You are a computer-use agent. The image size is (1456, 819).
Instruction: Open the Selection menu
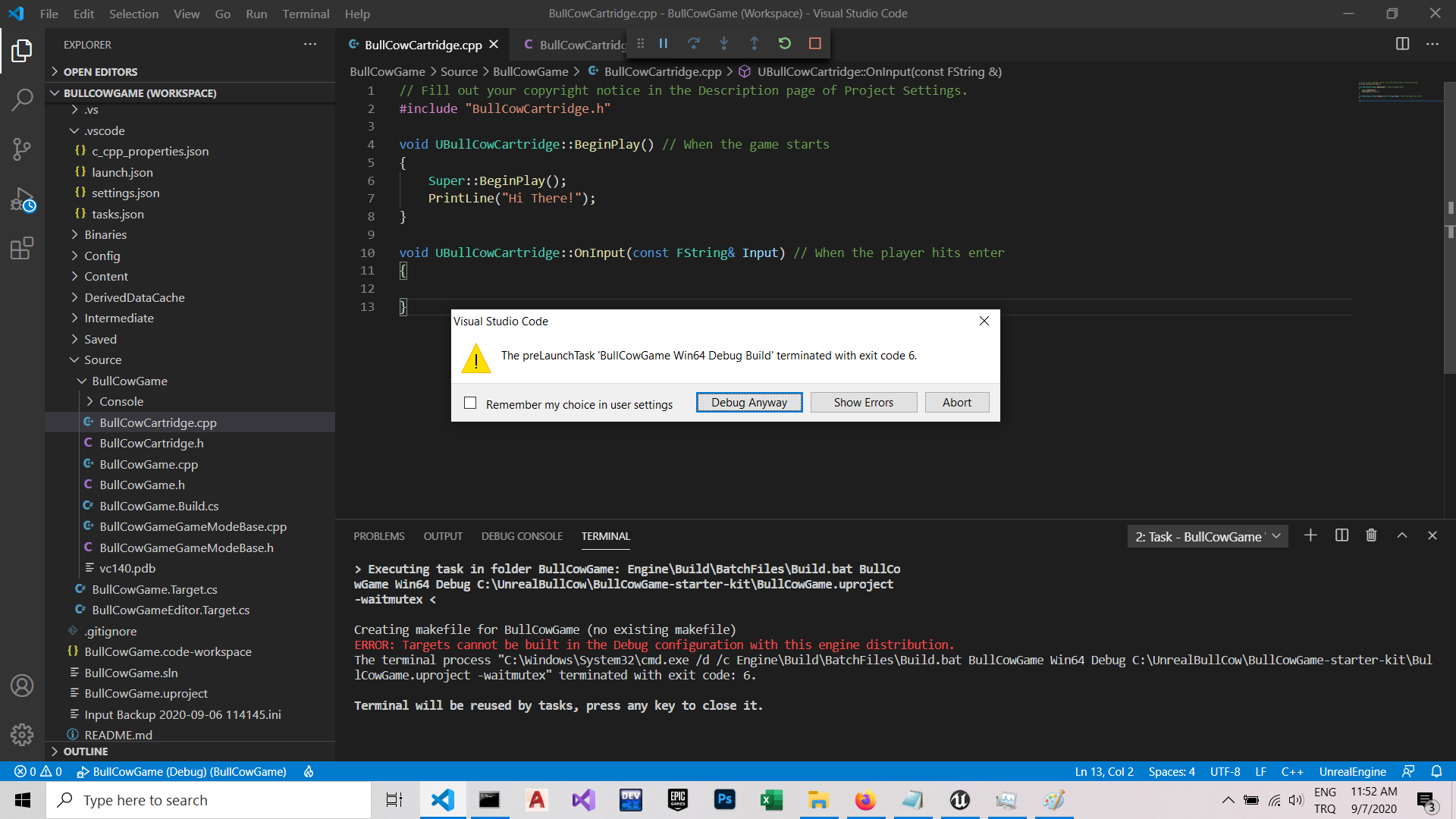pyautogui.click(x=133, y=14)
